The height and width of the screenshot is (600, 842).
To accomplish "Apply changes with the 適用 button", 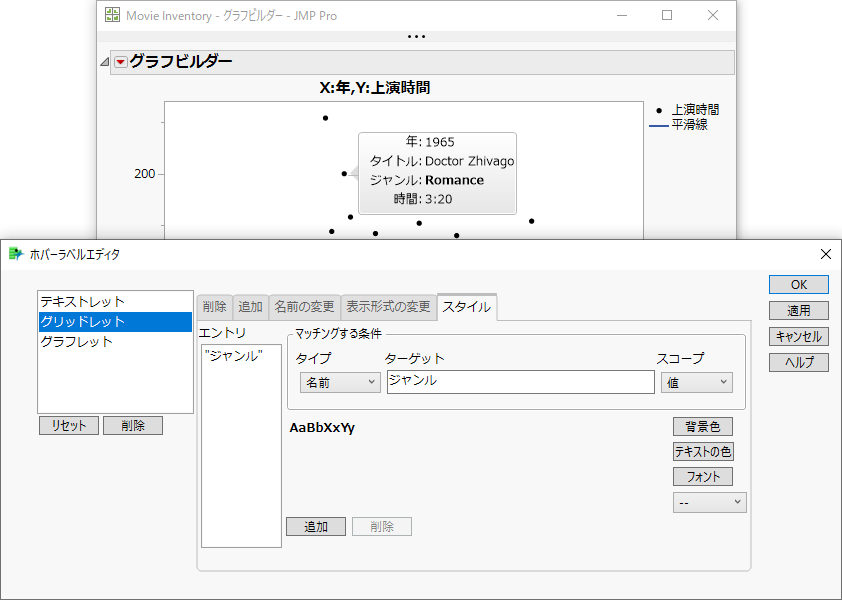I will coord(798,310).
